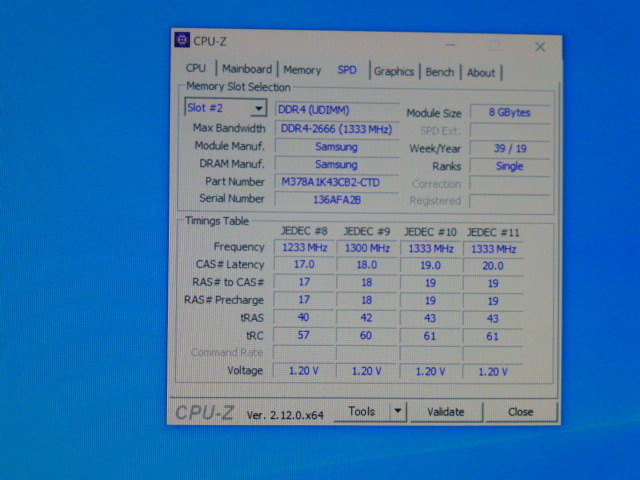Click the CPU-Z app icon in title bar
This screenshot has height=480, width=640.
[x=182, y=40]
